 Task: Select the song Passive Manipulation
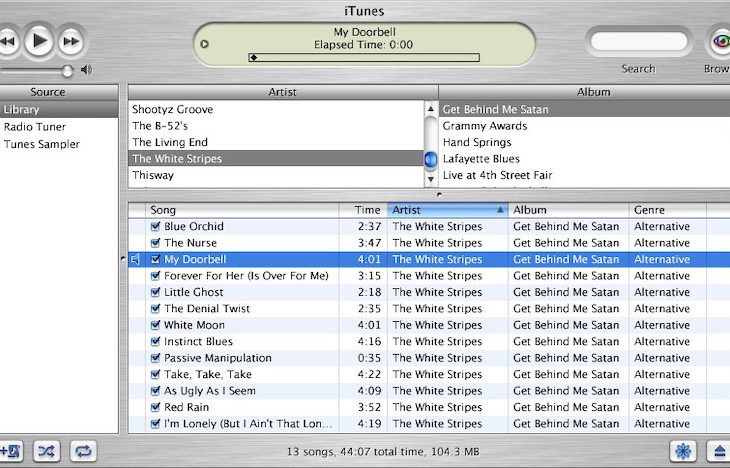tap(217, 358)
